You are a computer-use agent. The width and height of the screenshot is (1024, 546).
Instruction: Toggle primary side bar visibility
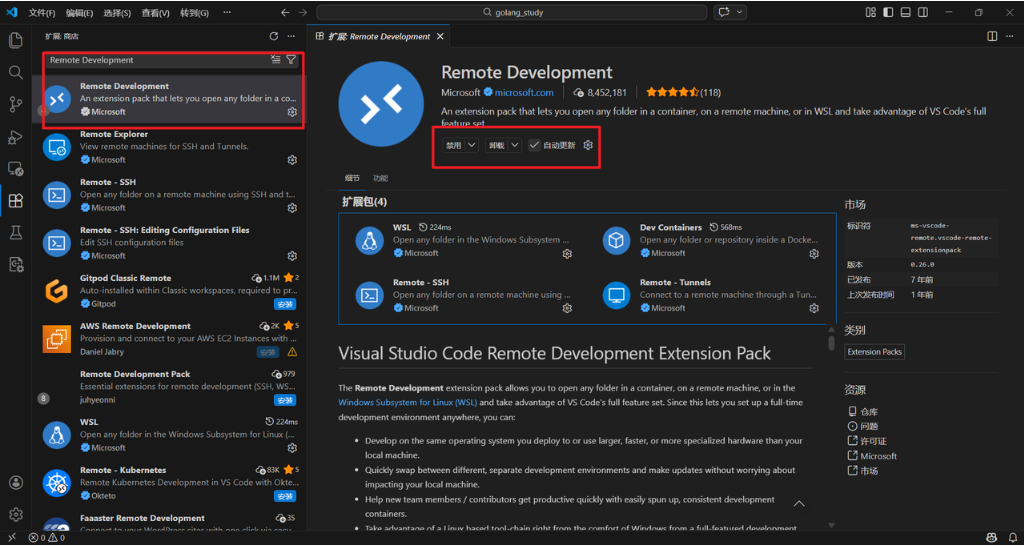tap(888, 12)
